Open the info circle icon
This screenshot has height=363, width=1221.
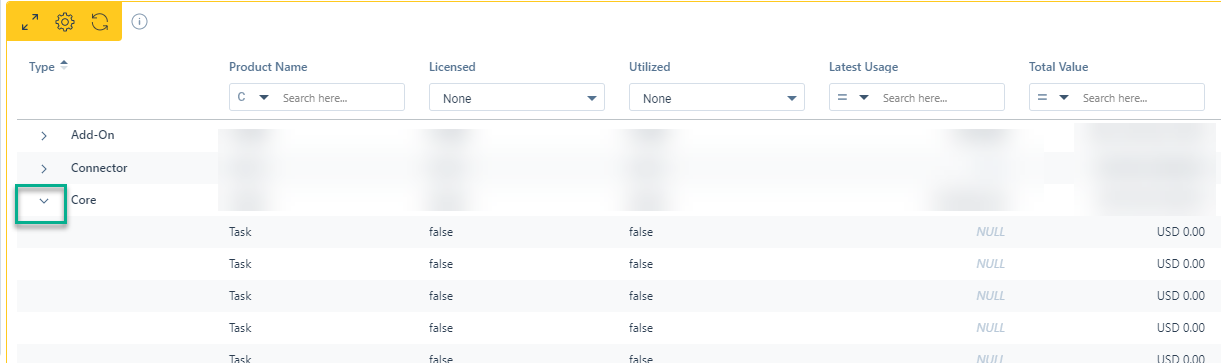click(x=140, y=21)
